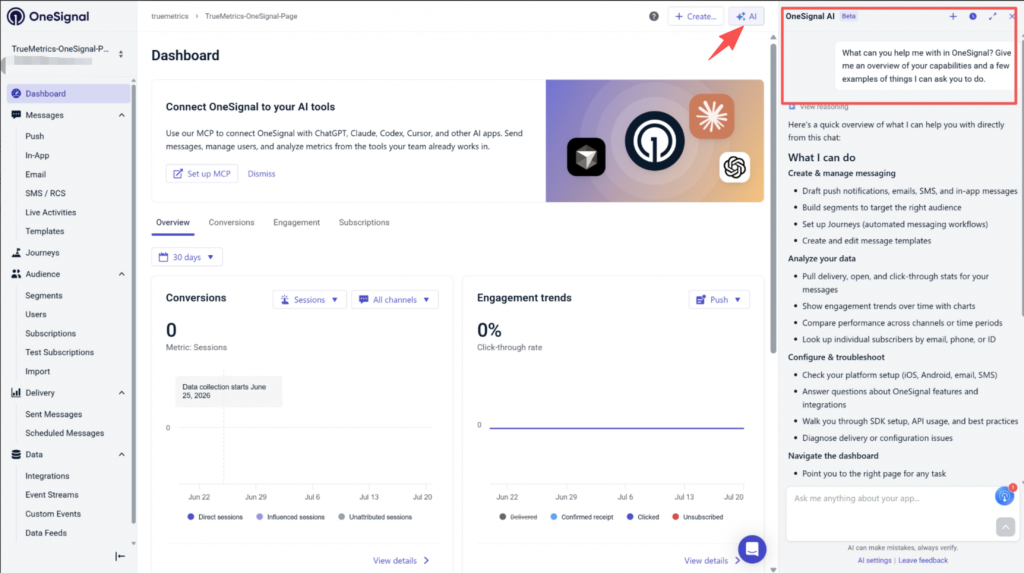Click Set up MCP button

coord(202,174)
